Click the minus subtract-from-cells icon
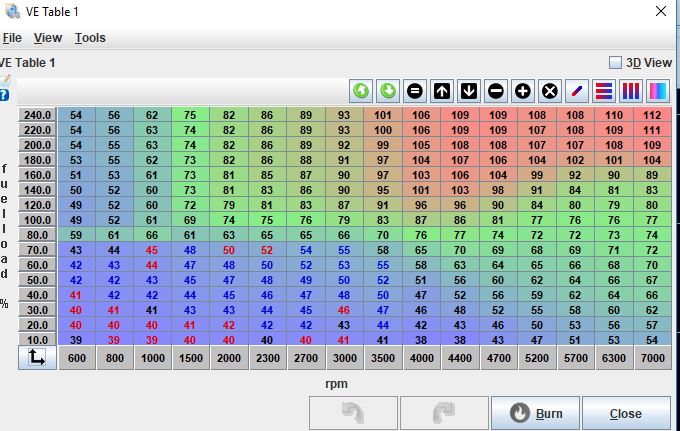The height and width of the screenshot is (431, 680). (496, 91)
